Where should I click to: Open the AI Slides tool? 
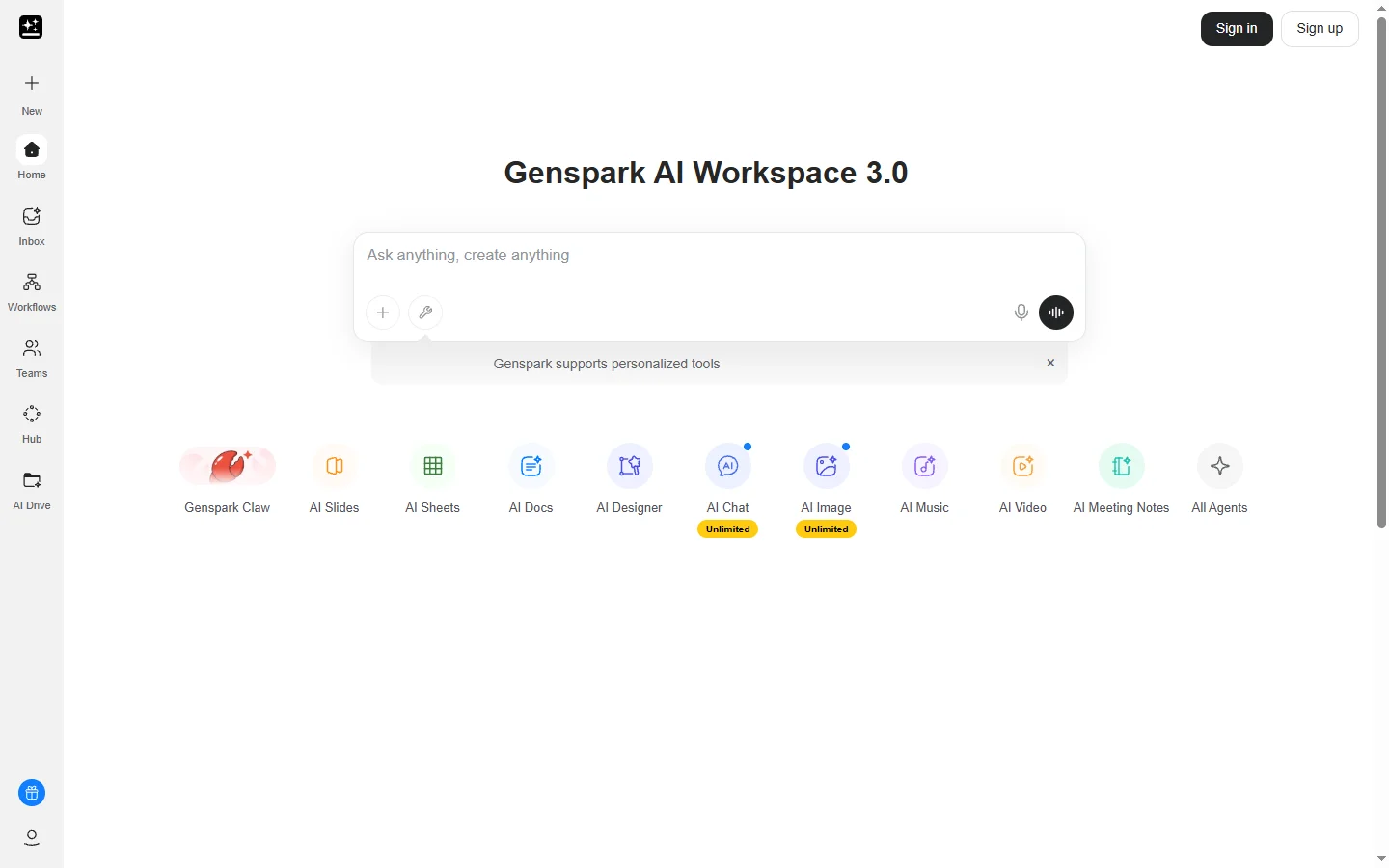point(335,479)
